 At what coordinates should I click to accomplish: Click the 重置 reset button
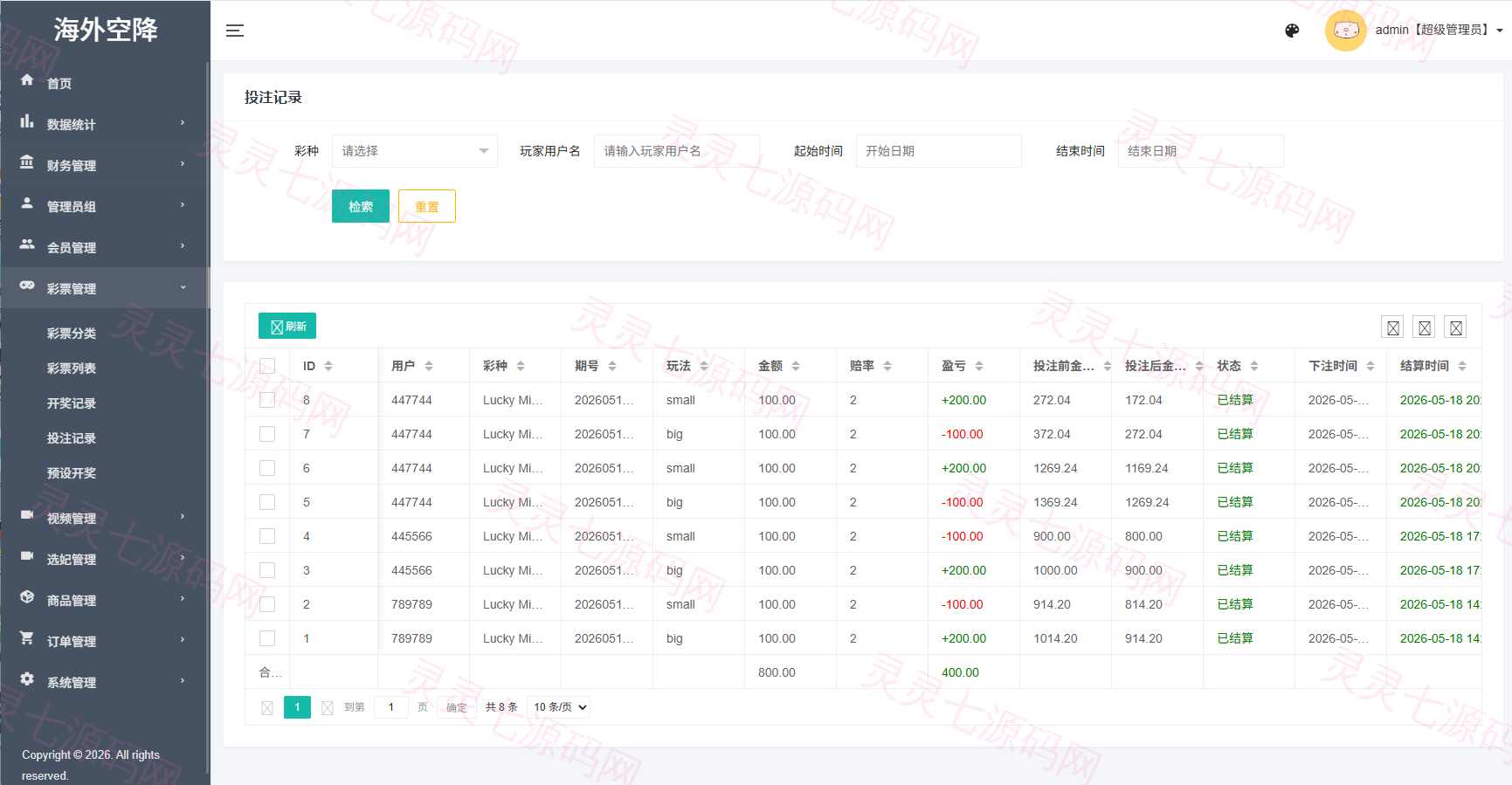point(427,206)
